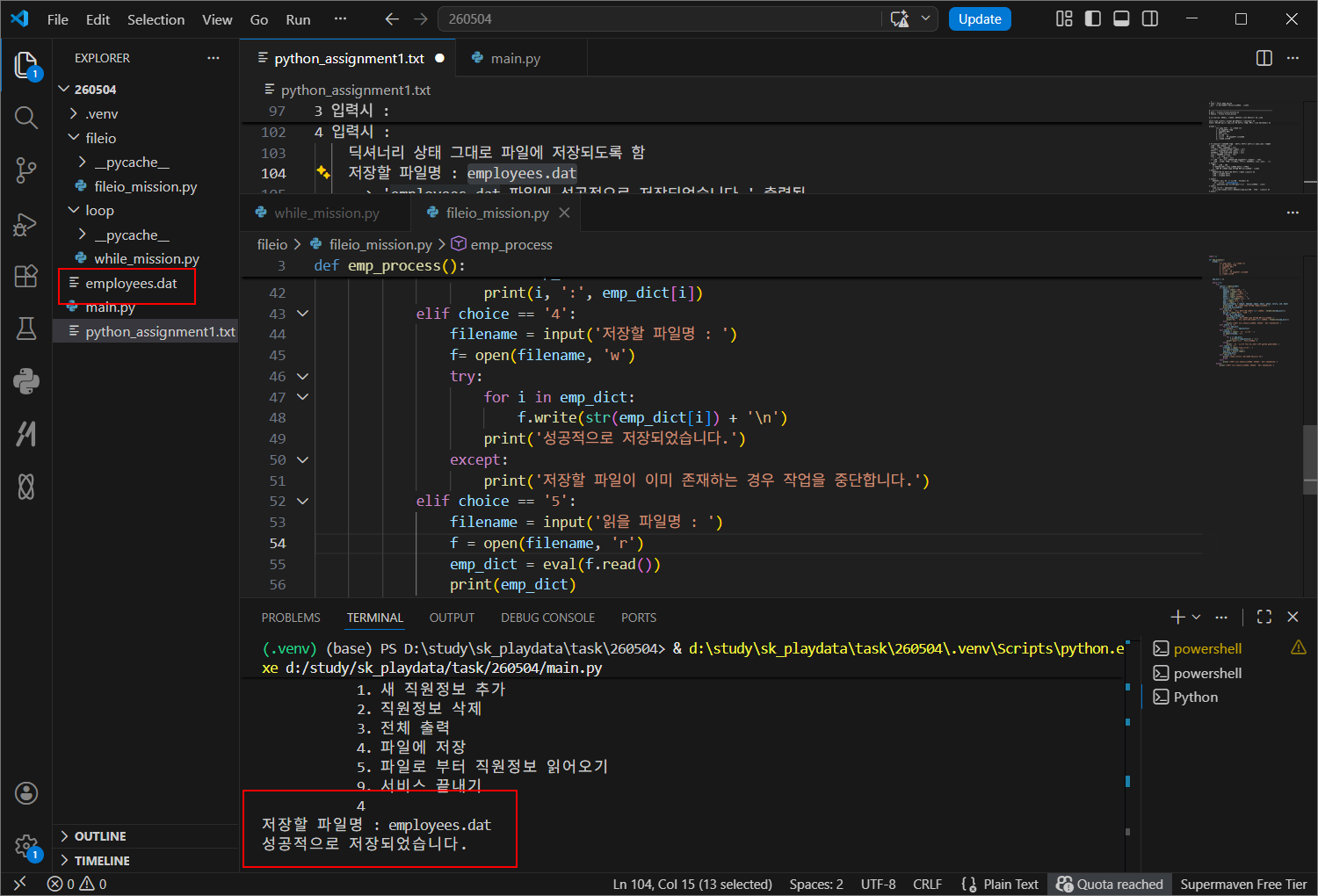Open the Manage gear menu

(26, 847)
